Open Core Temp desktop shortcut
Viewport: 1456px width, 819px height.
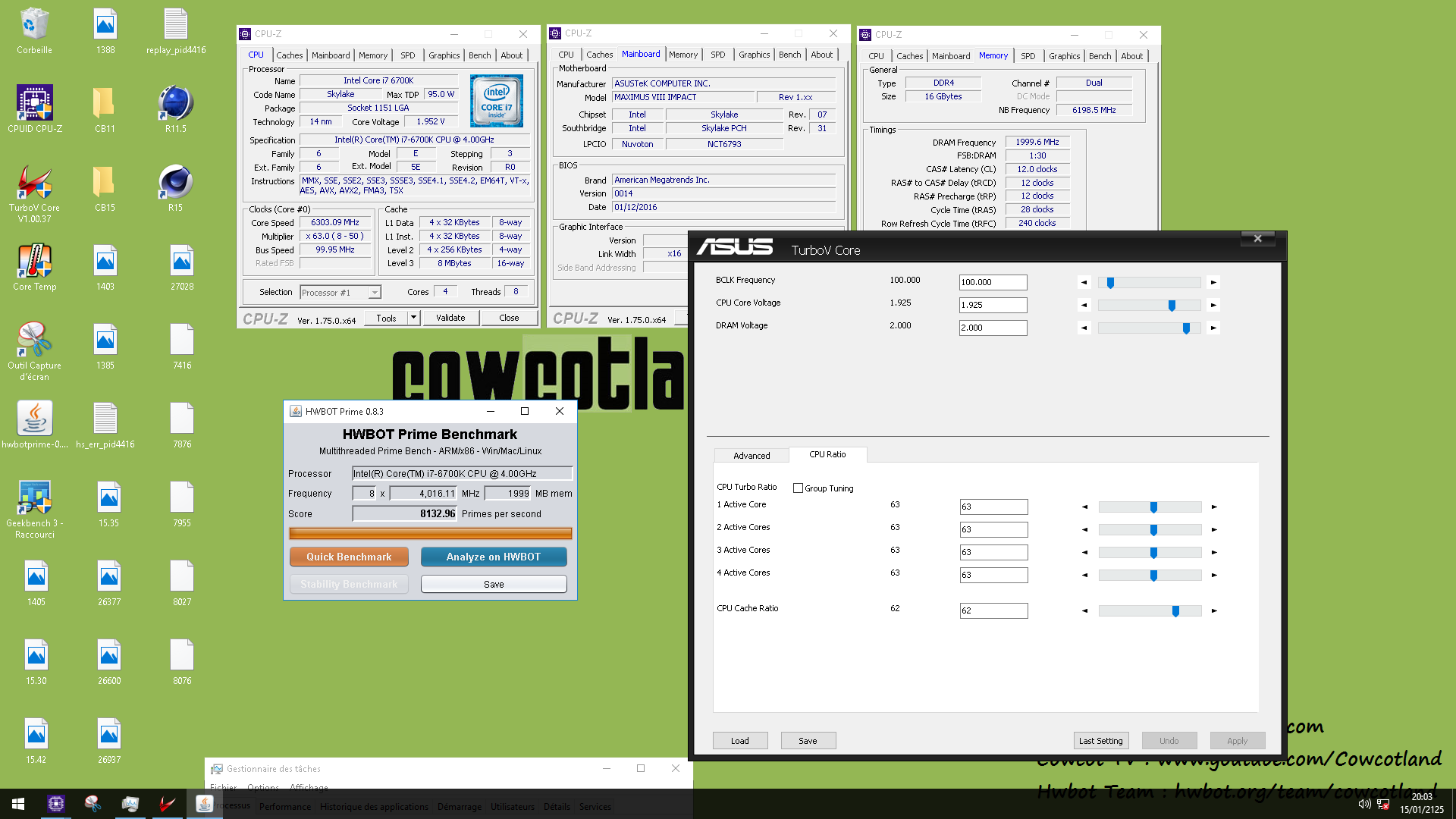pyautogui.click(x=34, y=267)
